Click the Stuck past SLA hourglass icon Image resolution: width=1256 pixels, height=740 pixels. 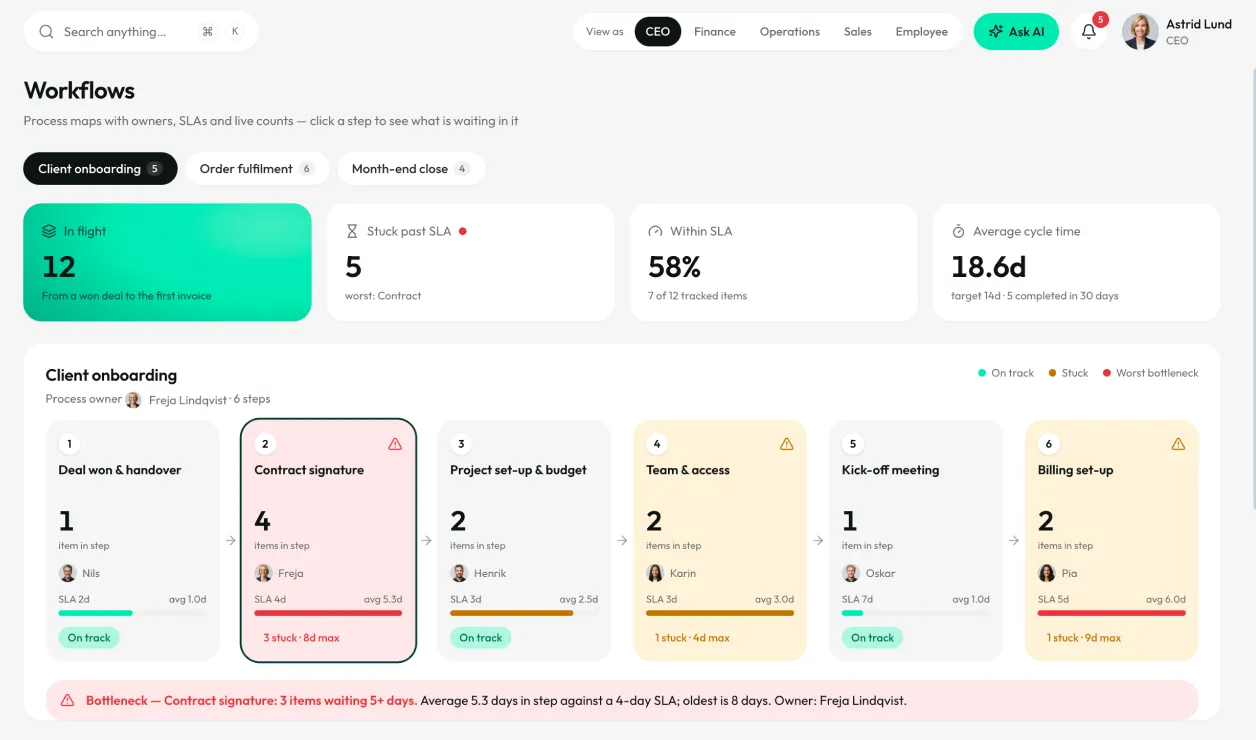point(352,231)
